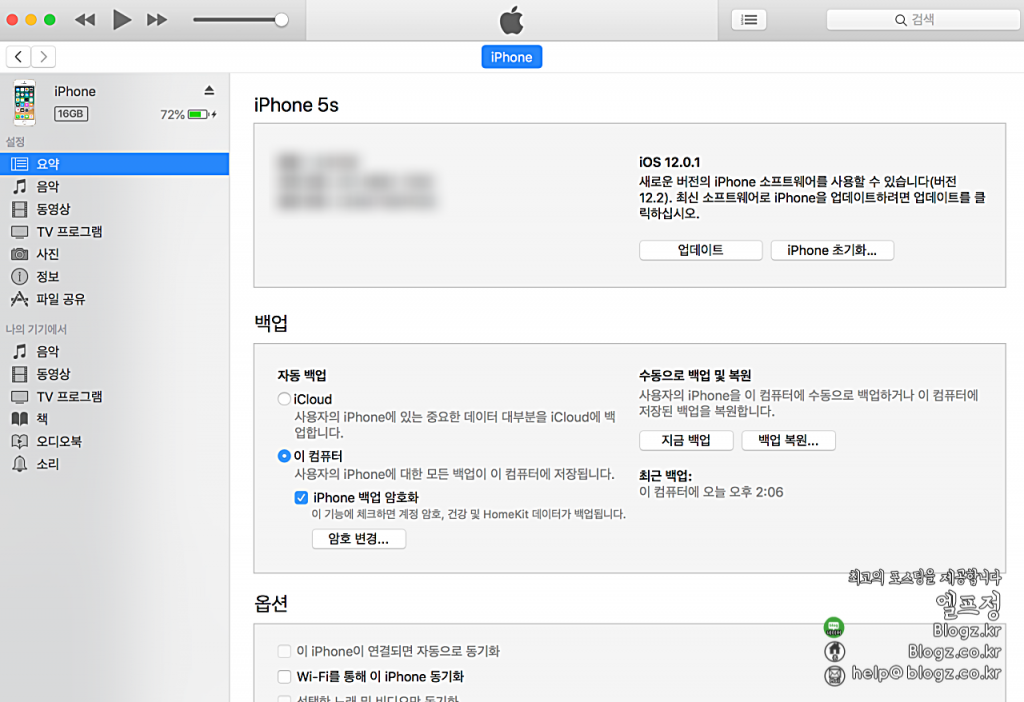Open 파일 공유 file sharing
1024x702 pixels.
click(114, 299)
